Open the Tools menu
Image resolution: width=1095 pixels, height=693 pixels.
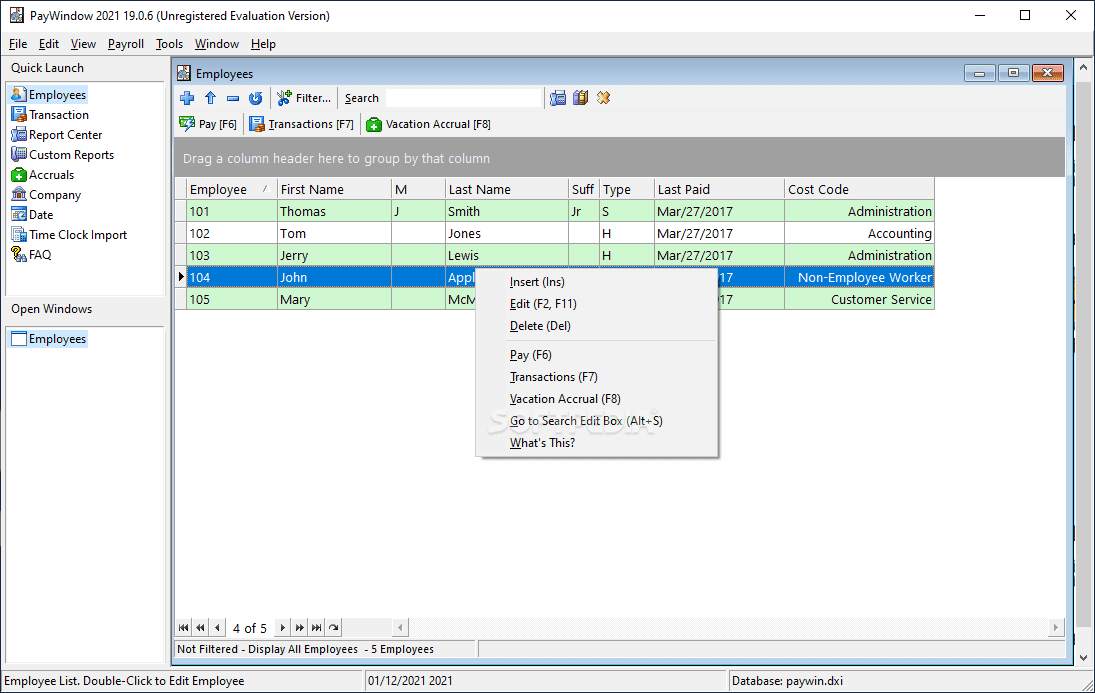[169, 44]
